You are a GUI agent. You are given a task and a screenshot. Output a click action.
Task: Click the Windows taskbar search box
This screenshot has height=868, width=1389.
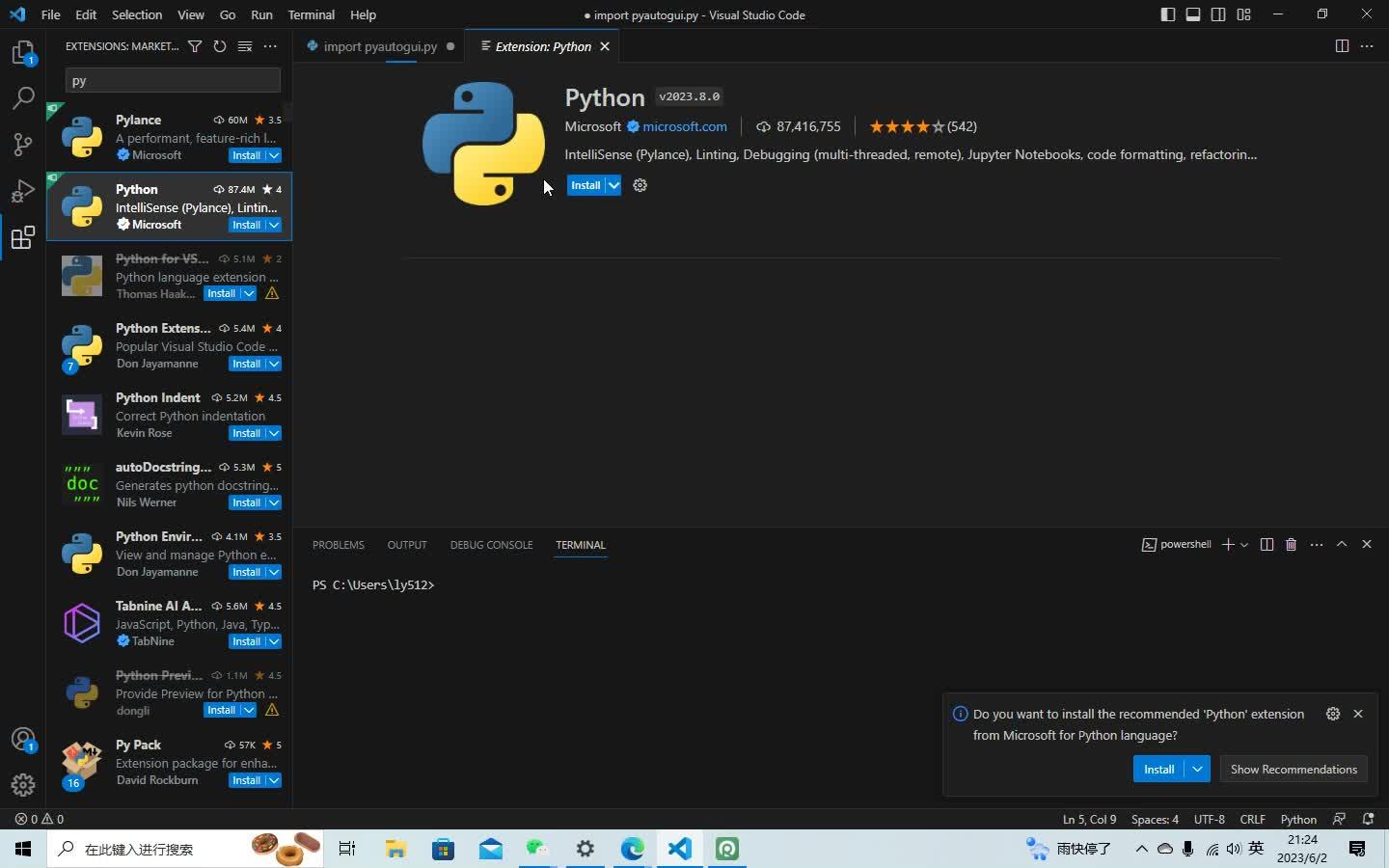184,849
